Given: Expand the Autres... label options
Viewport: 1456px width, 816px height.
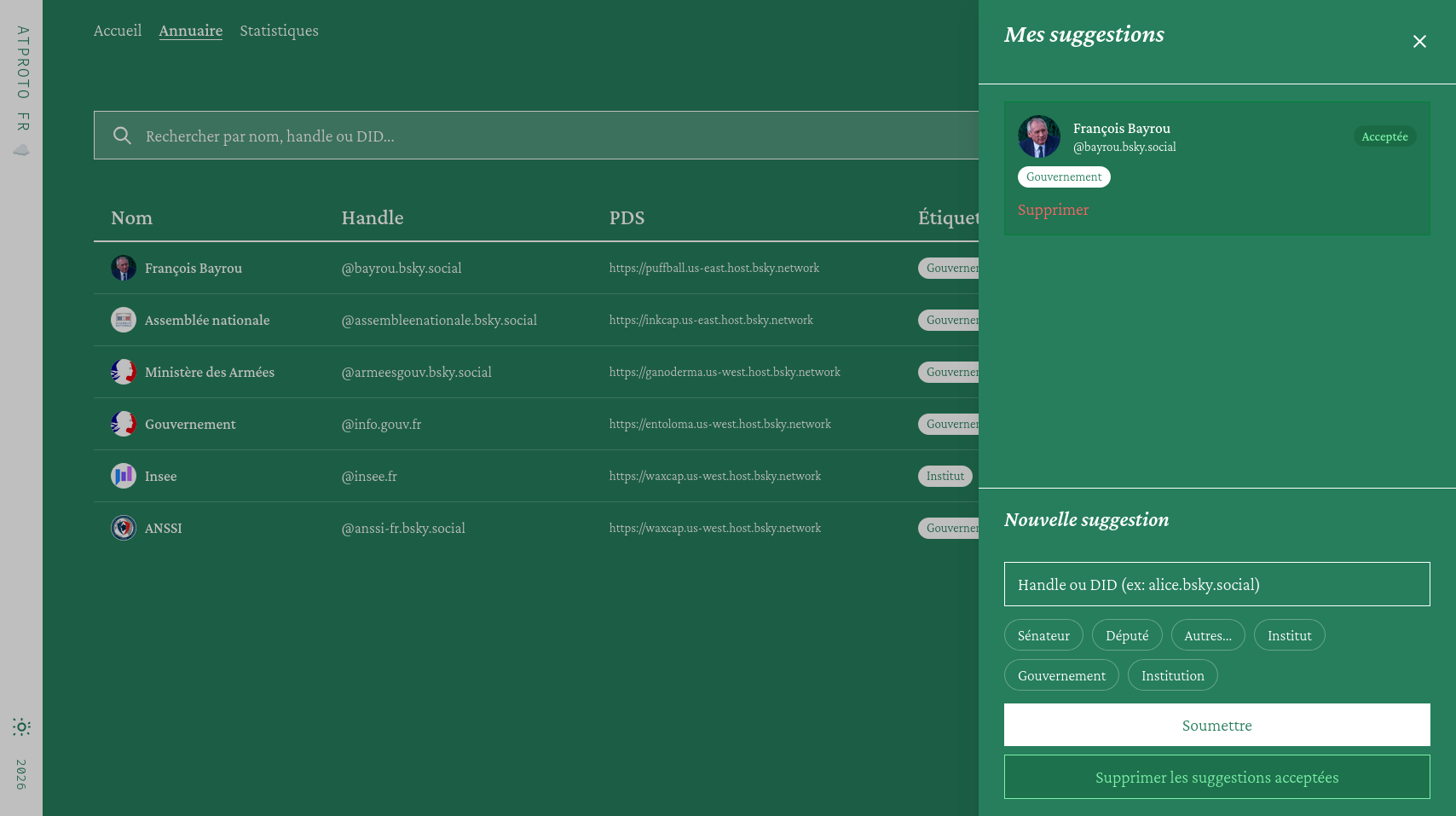Looking at the screenshot, I should point(1208,634).
